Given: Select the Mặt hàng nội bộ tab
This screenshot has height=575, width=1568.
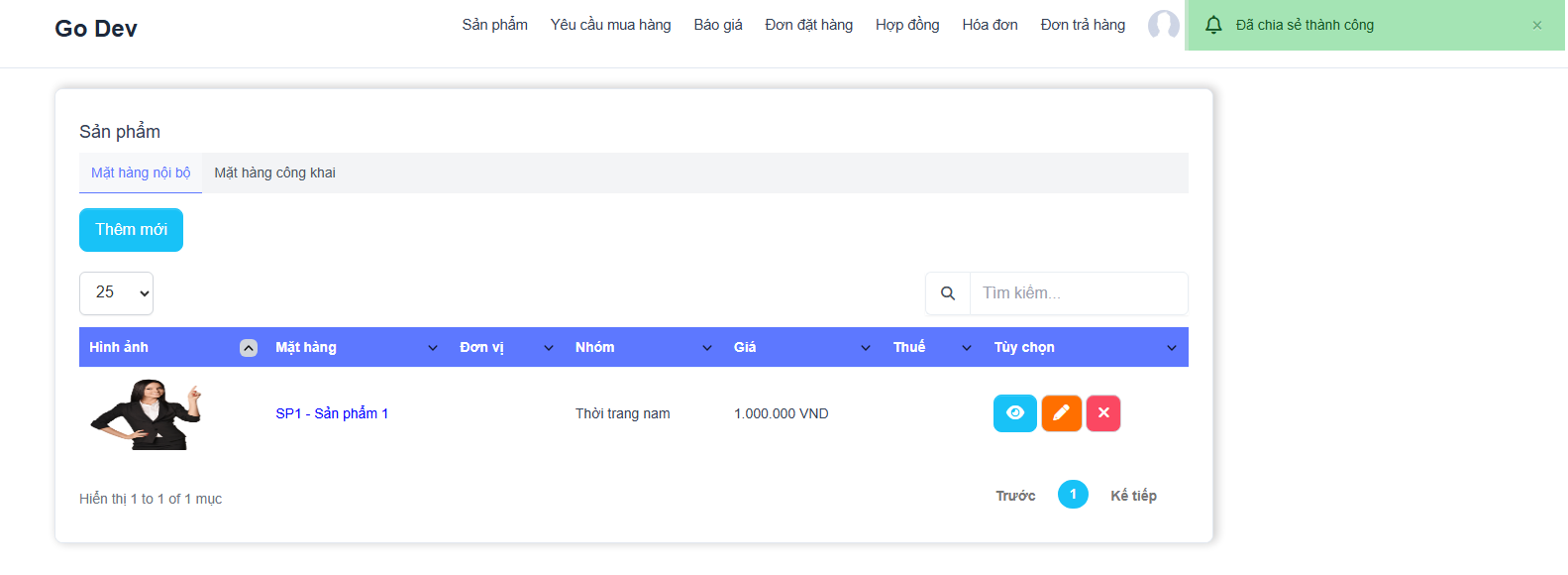Looking at the screenshot, I should [141, 172].
